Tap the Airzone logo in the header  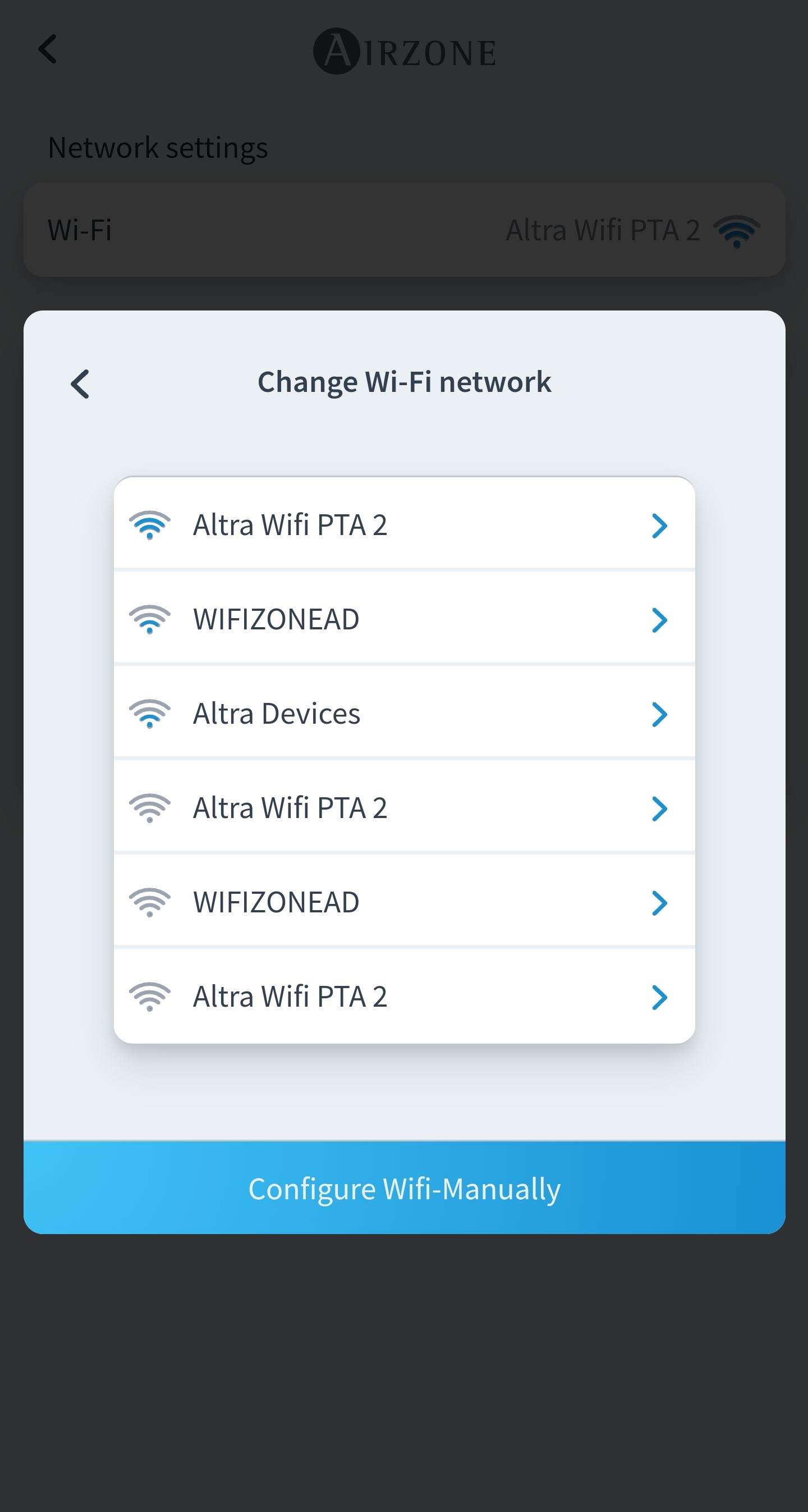pyautogui.click(x=405, y=52)
